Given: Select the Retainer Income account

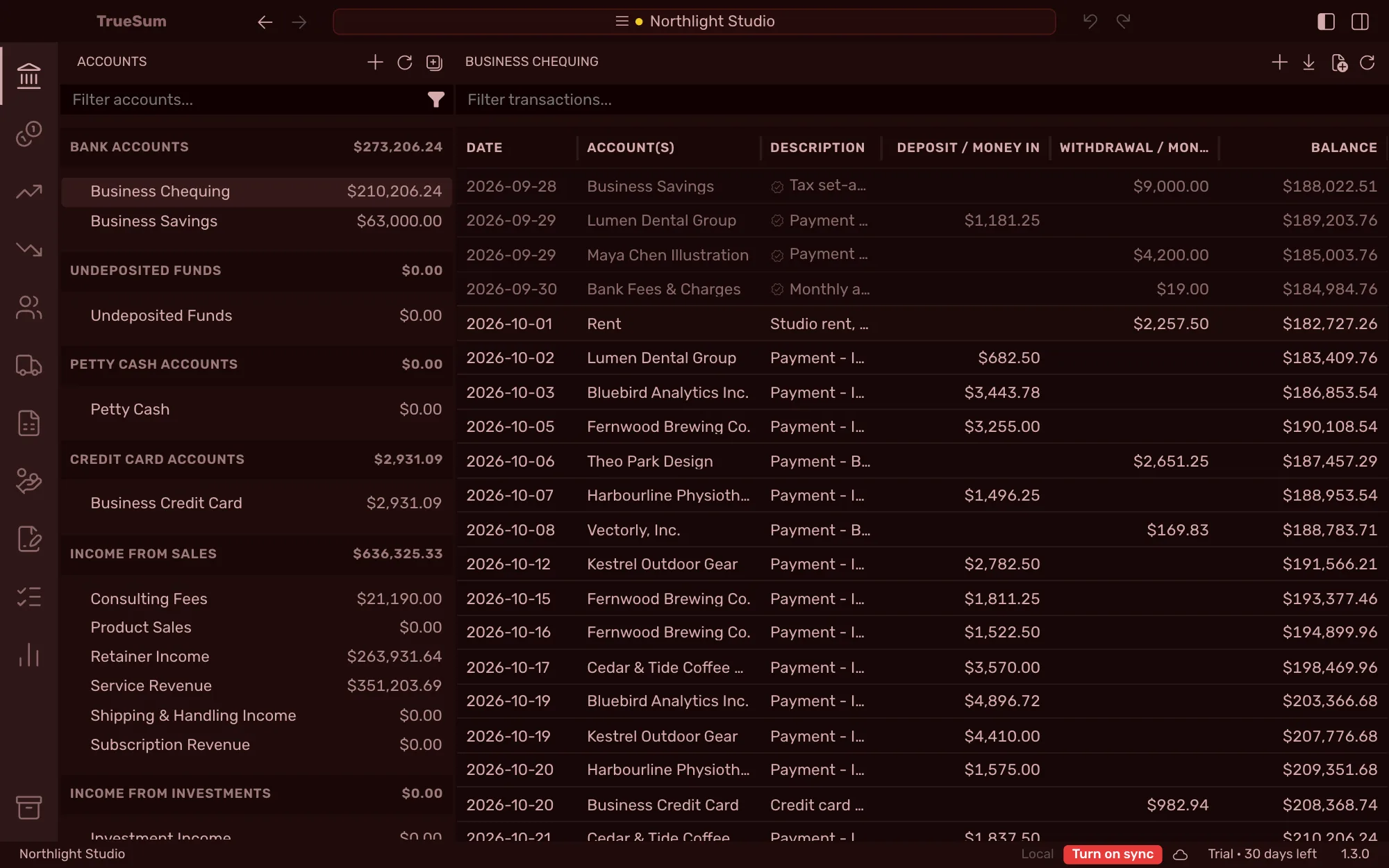Looking at the screenshot, I should (x=256, y=657).
